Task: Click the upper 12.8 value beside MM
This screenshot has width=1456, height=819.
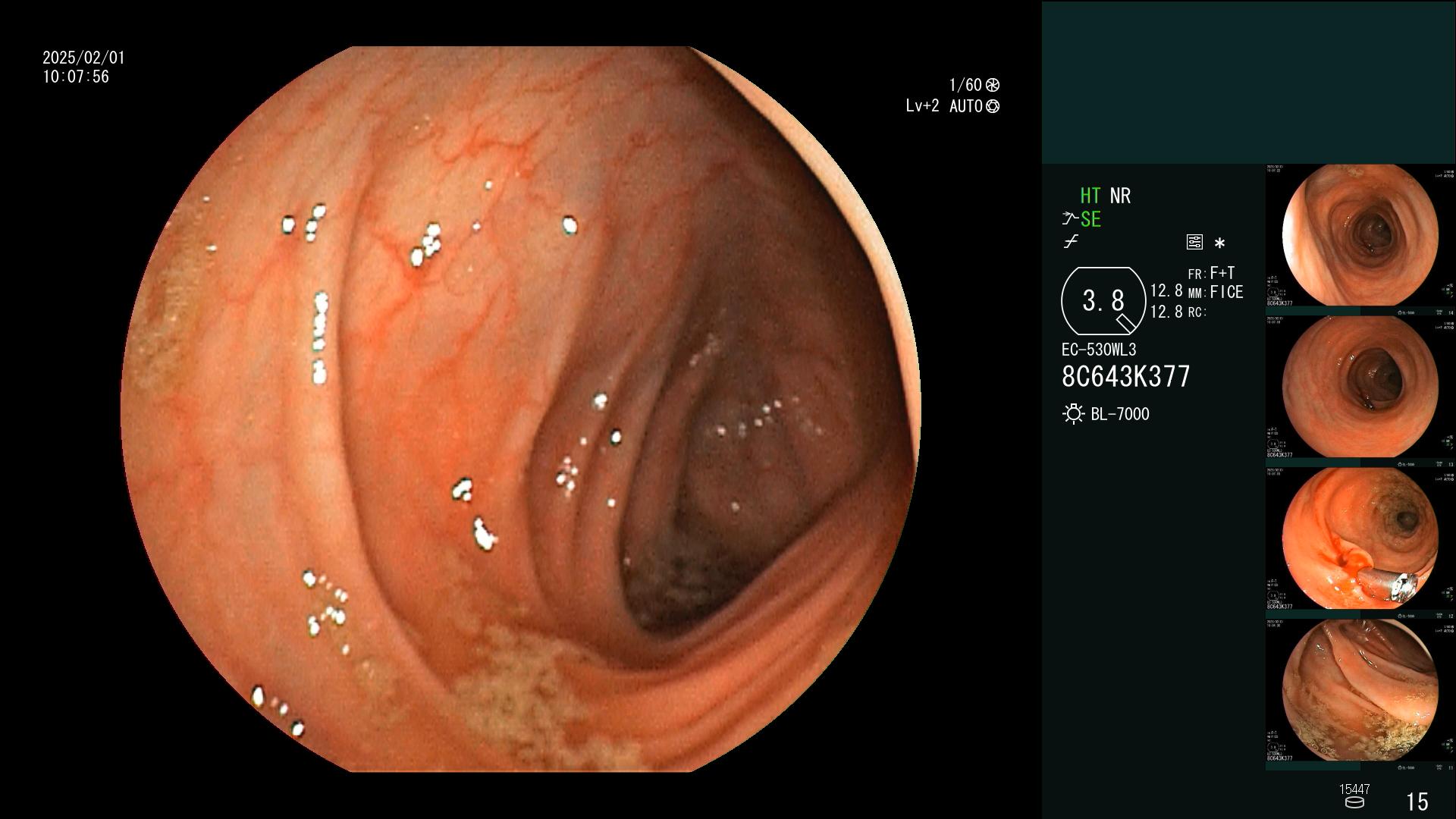Action: (1166, 291)
